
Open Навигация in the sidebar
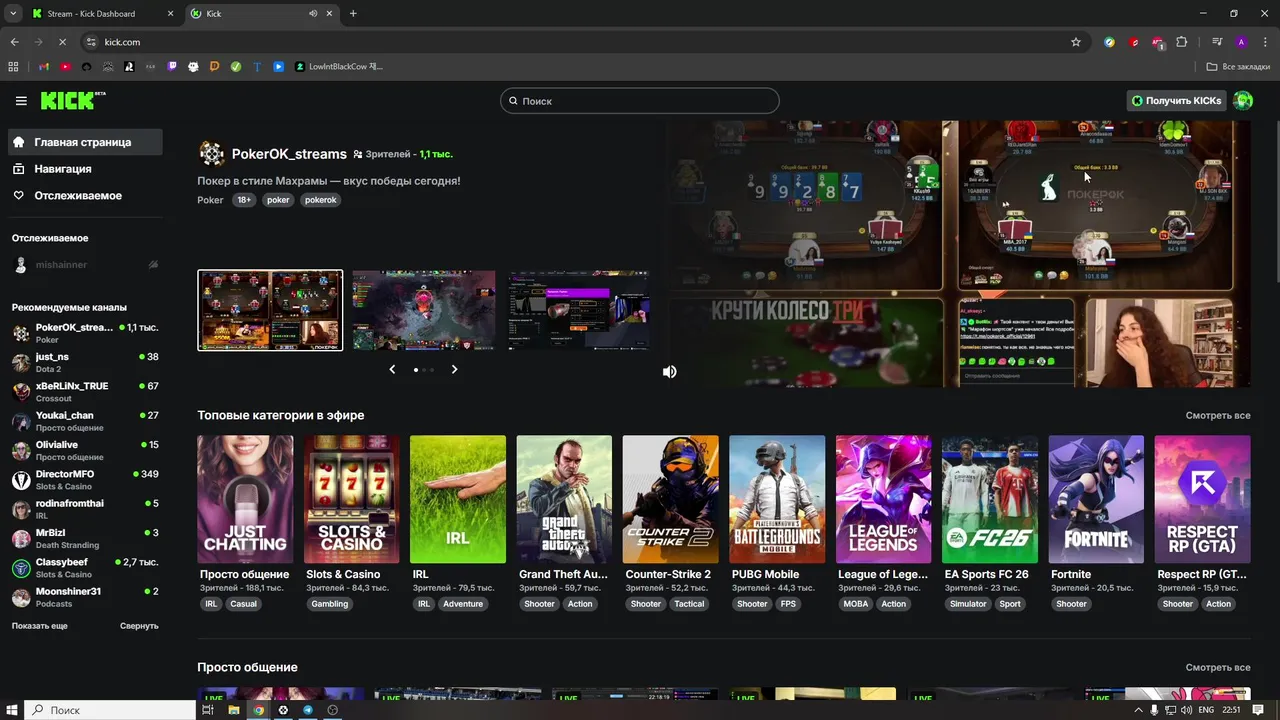86,169
